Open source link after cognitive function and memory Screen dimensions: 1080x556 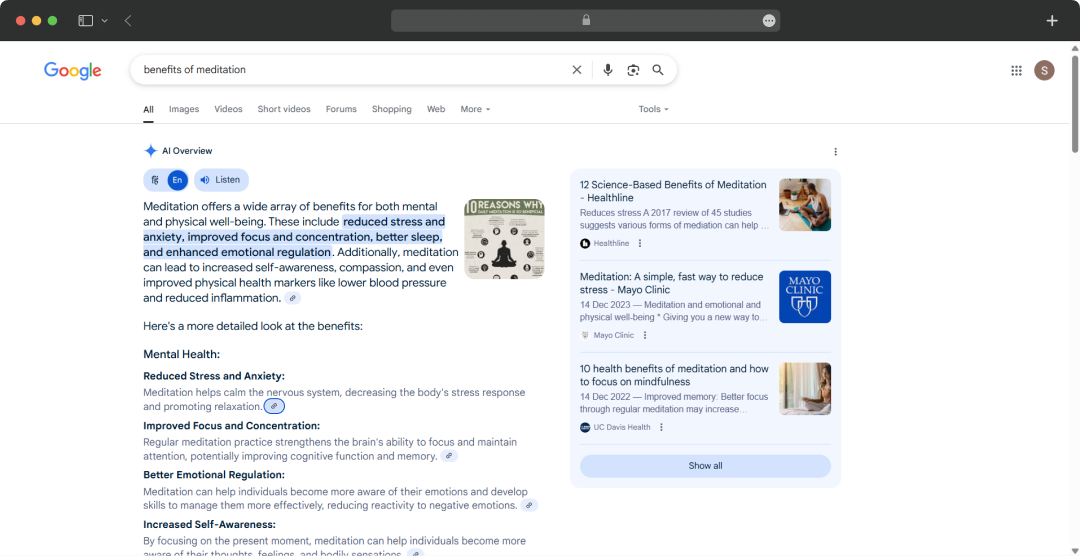pyautogui.click(x=449, y=456)
